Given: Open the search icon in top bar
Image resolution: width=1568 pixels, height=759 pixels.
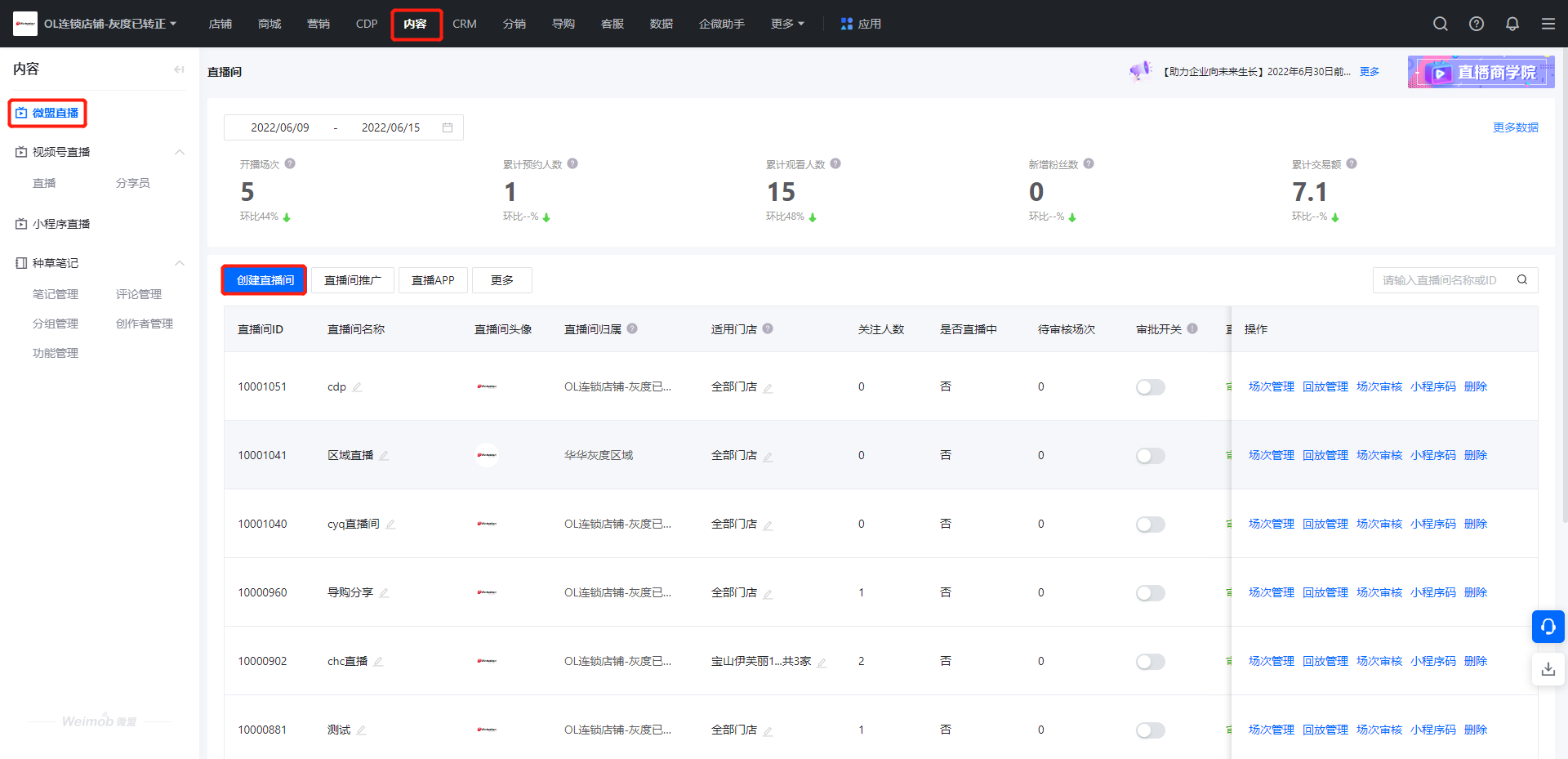Looking at the screenshot, I should click(x=1441, y=24).
